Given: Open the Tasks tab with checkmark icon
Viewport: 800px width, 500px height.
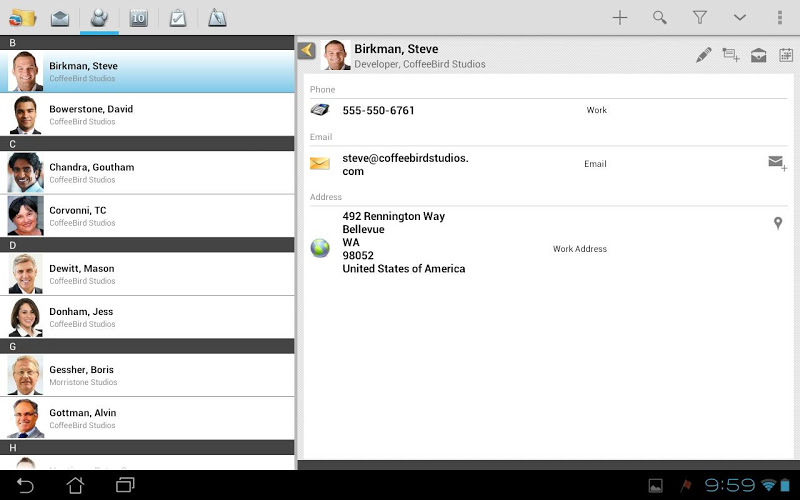Looking at the screenshot, I should point(178,18).
